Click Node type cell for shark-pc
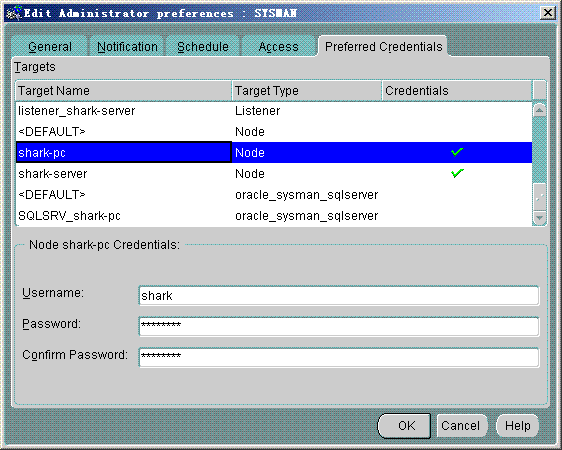 point(307,153)
